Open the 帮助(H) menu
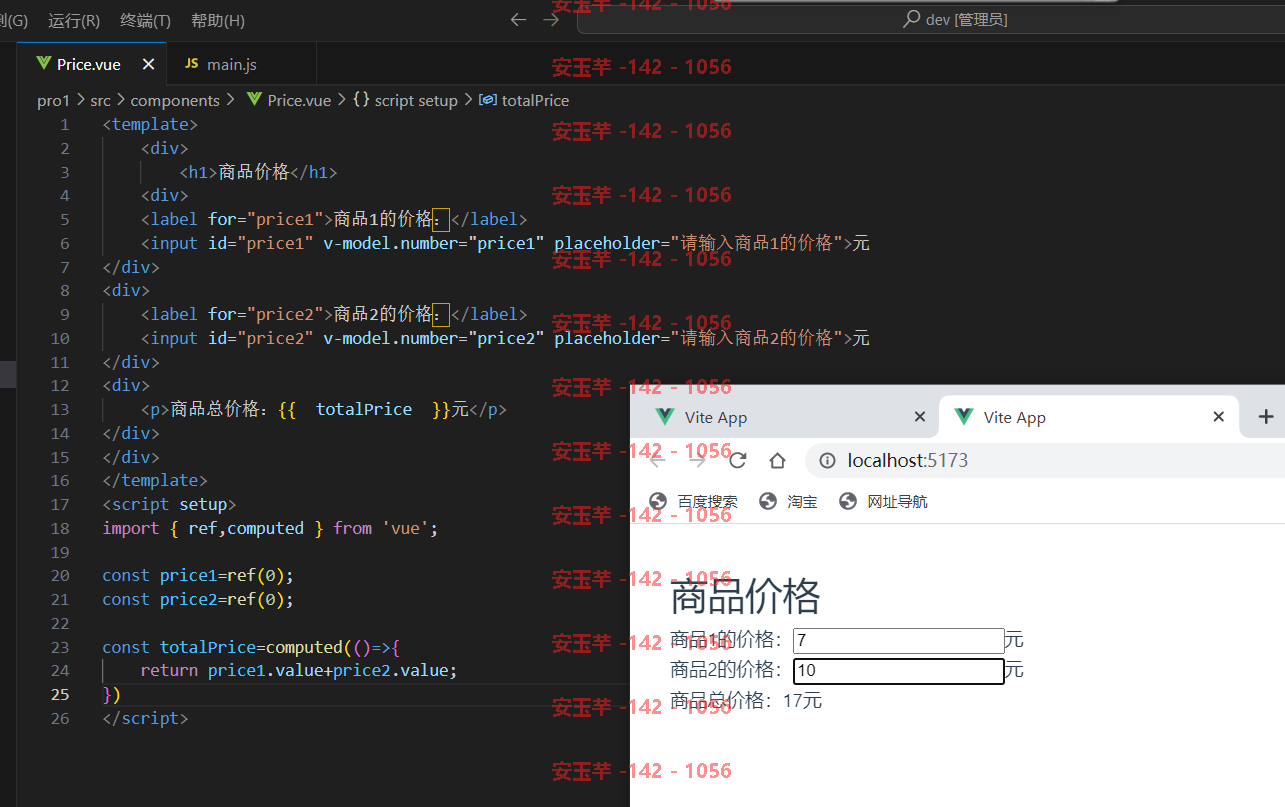The height and width of the screenshot is (807, 1285). 217,20
